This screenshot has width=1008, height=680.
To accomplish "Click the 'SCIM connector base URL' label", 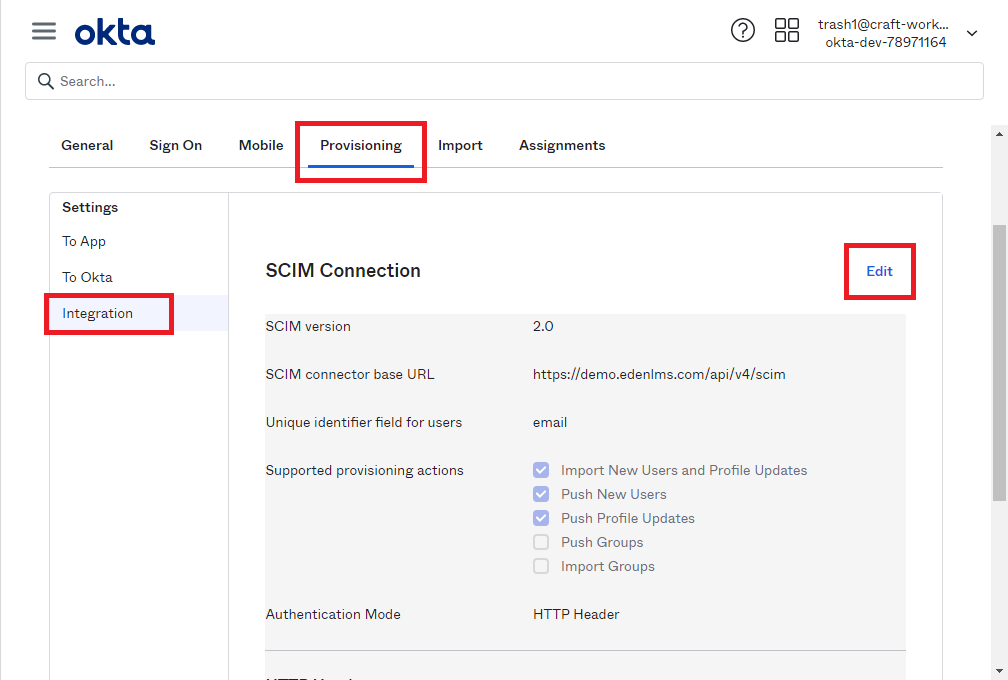I will [x=350, y=374].
